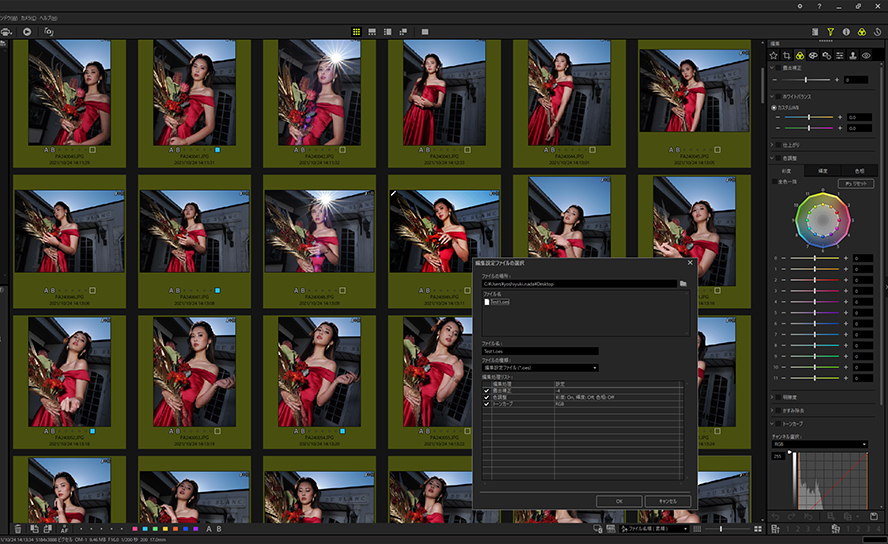The width and height of the screenshot is (888, 544).
Task: Expand the section above tone curve in edit panel
Action: click(x=772, y=410)
